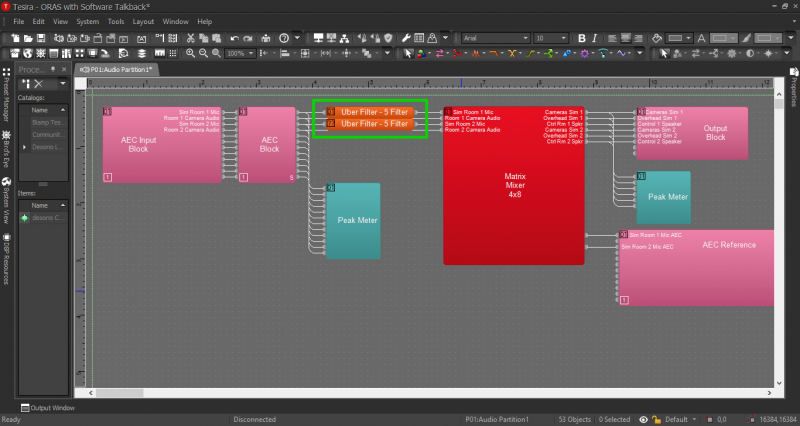Image resolution: width=800 pixels, height=426 pixels.
Task: Click the layers stack toolbar icon
Action: point(141,53)
